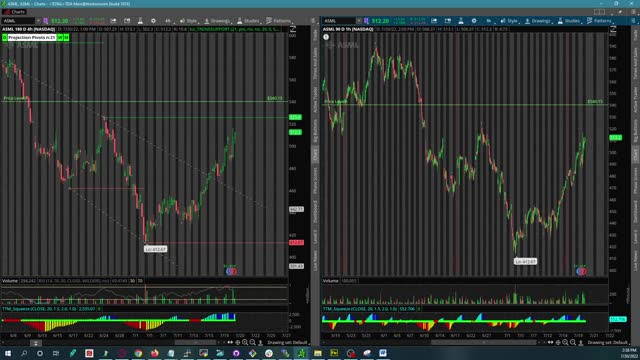Viewport: 640px width, 360px height.
Task: Open the Patterns menu in left chart
Action: [279, 21]
